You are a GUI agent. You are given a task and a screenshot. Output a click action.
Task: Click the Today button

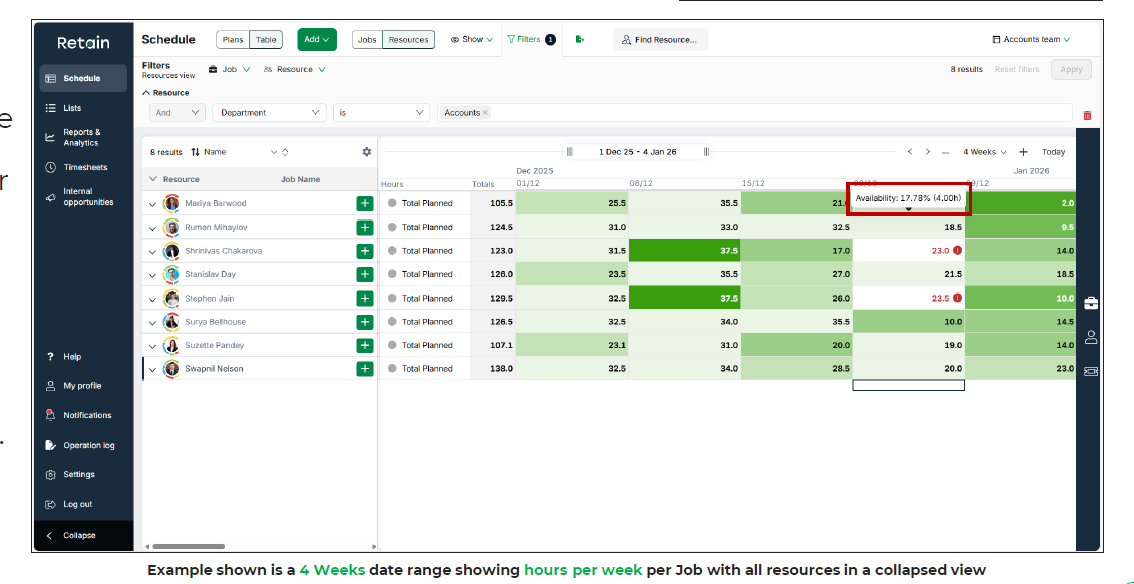point(1053,151)
